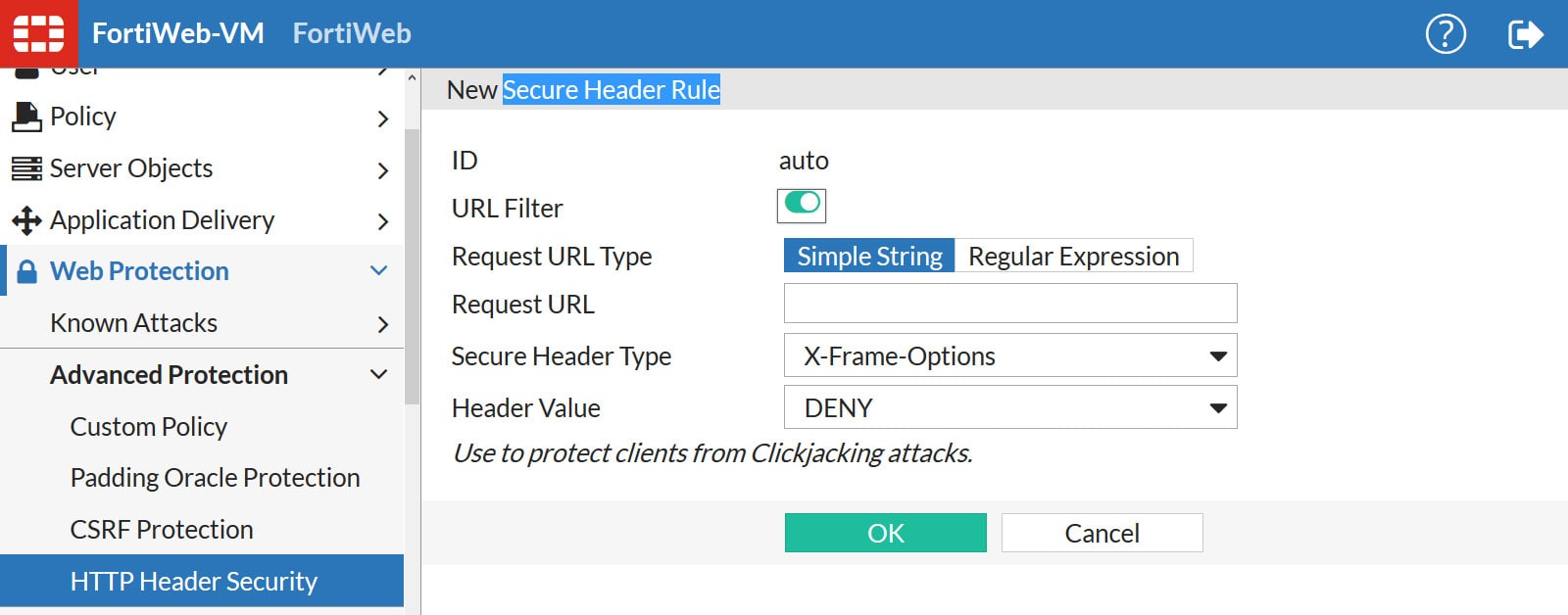Click the logout icon at top right
Viewport: 1568px width, 615px height.
[1526, 31]
